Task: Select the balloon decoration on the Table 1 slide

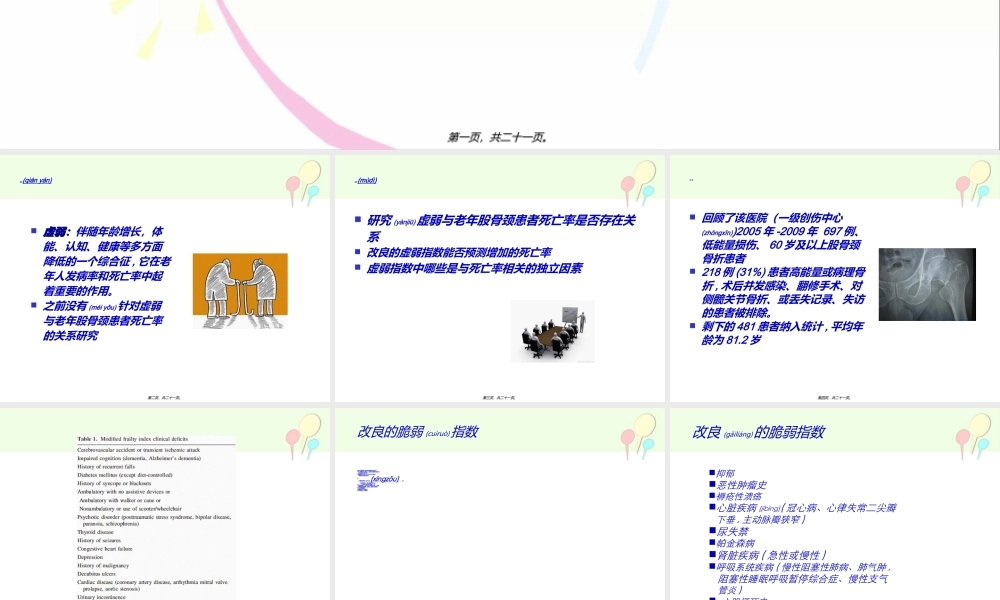Action: (302, 437)
